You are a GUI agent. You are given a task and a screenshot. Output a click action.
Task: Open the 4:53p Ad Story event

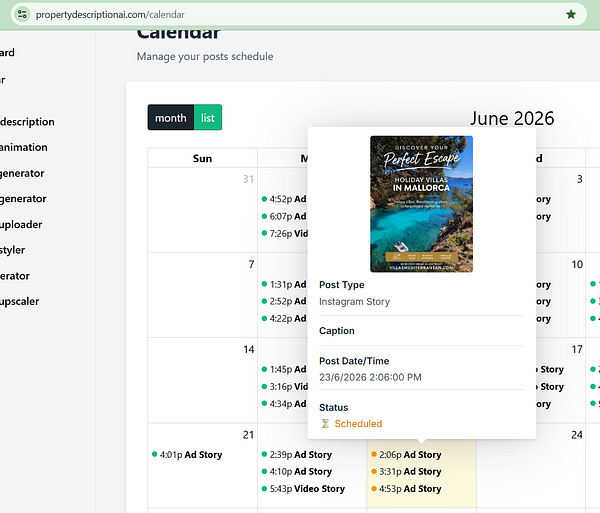coord(406,489)
